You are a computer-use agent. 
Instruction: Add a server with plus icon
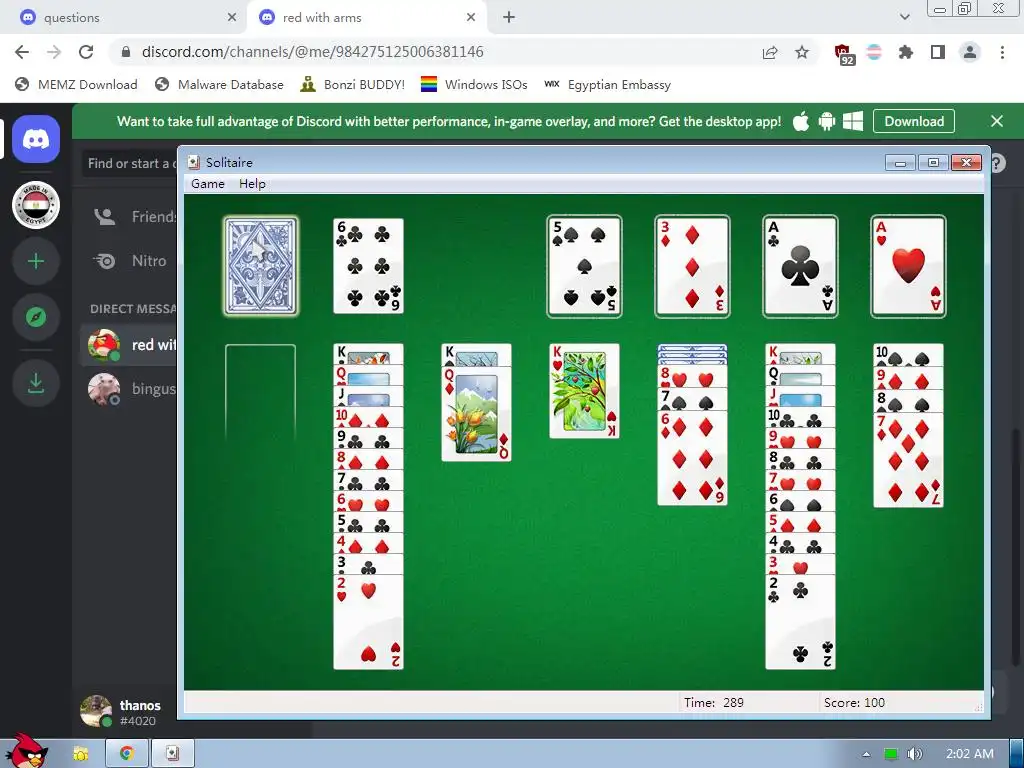[36, 261]
